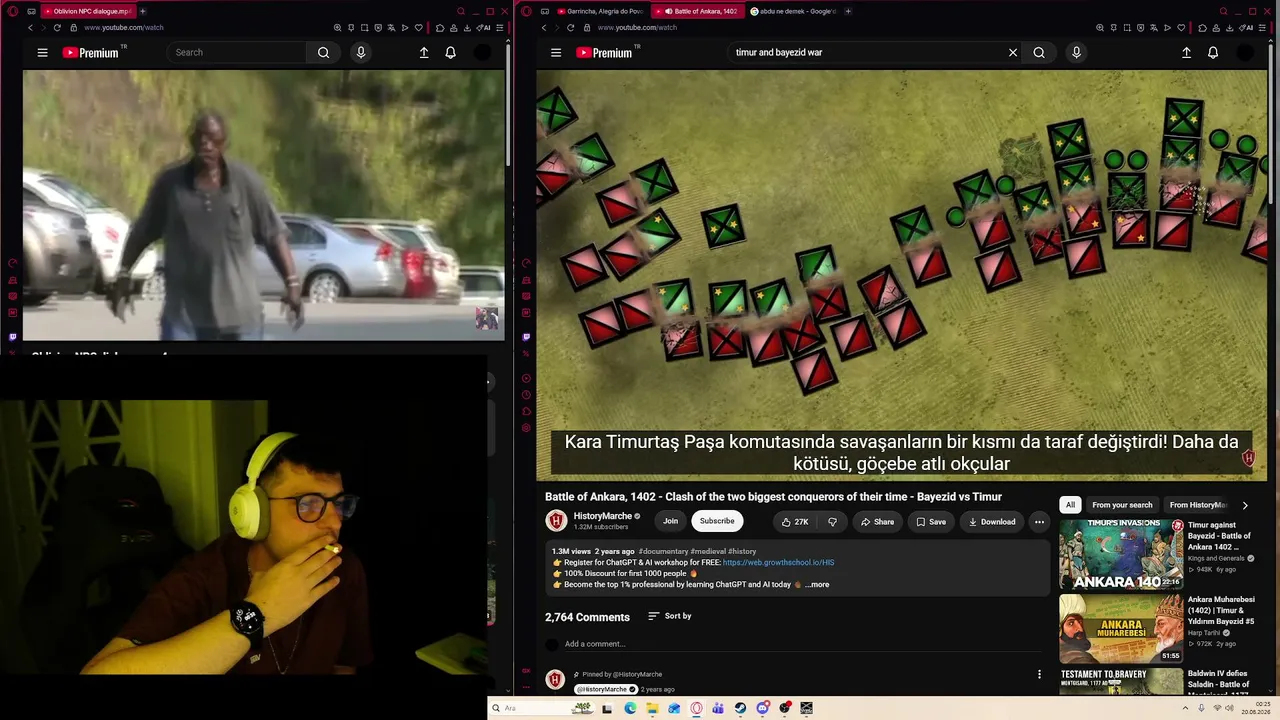The image size is (1280, 720).
Task: Click search magnifier in left YouTube window
Action: [323, 53]
